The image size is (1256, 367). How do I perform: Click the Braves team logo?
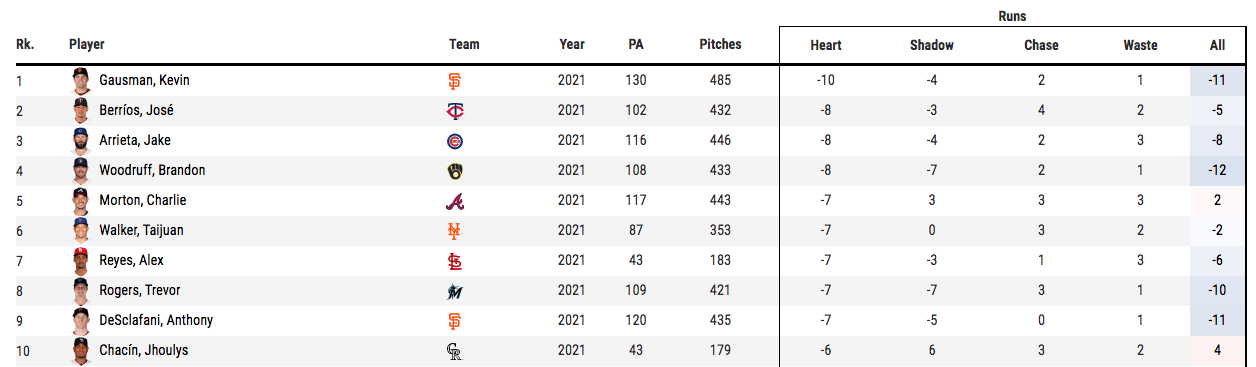point(454,201)
